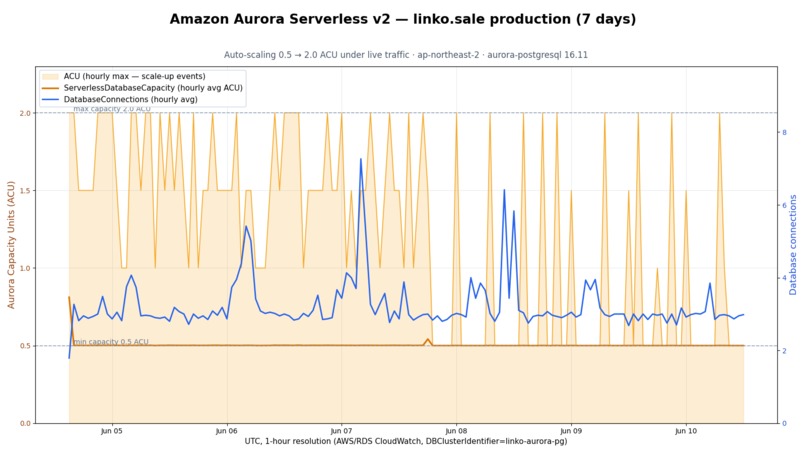Click the 'Jun 06' date tick label
Viewport: 806px width, 453px height.
pos(227,431)
